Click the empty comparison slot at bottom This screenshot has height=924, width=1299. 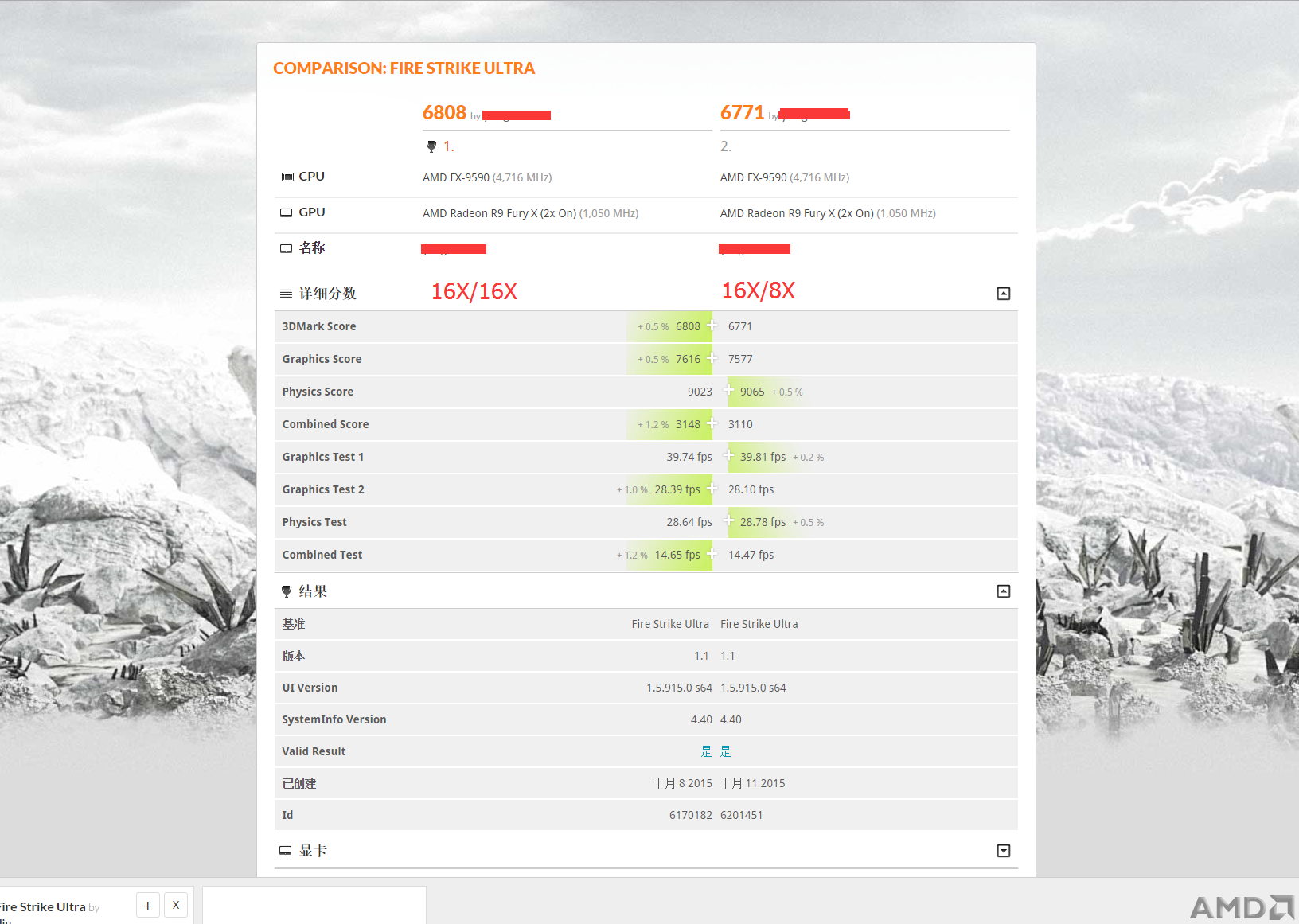314,905
